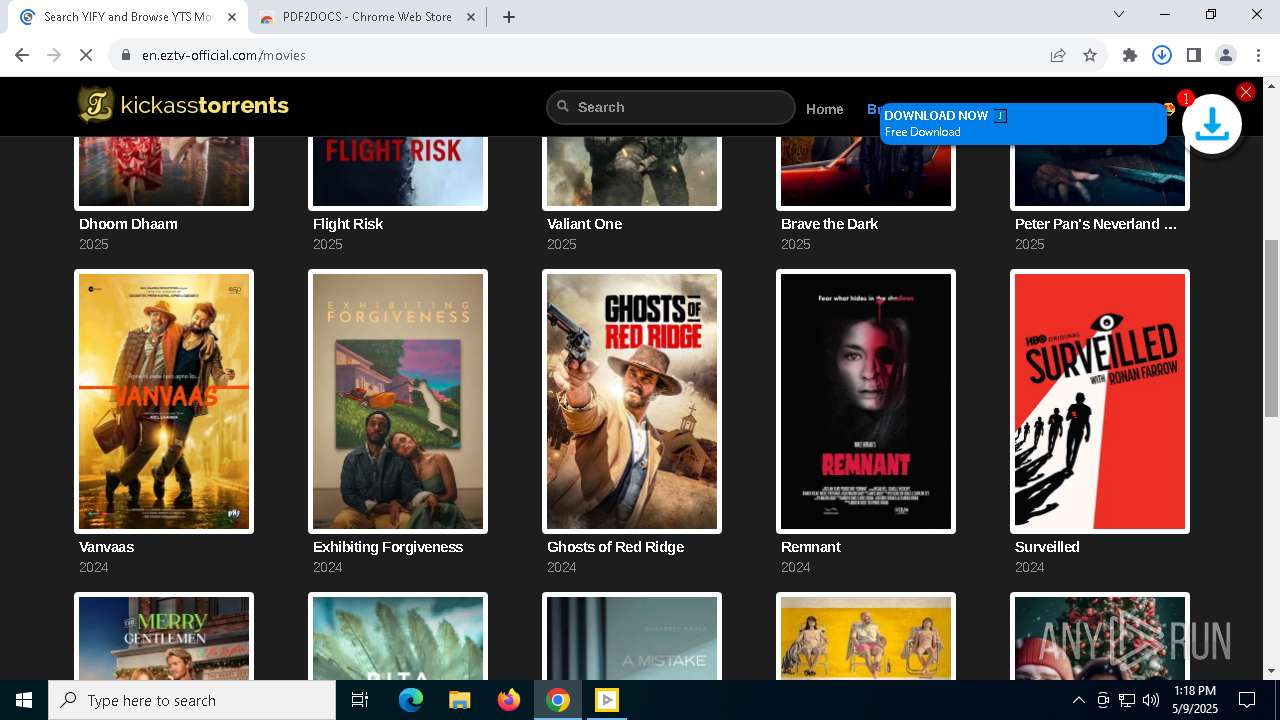This screenshot has width=1280, height=720.
Task: Launch Firefox from the taskbar
Action: (x=508, y=700)
